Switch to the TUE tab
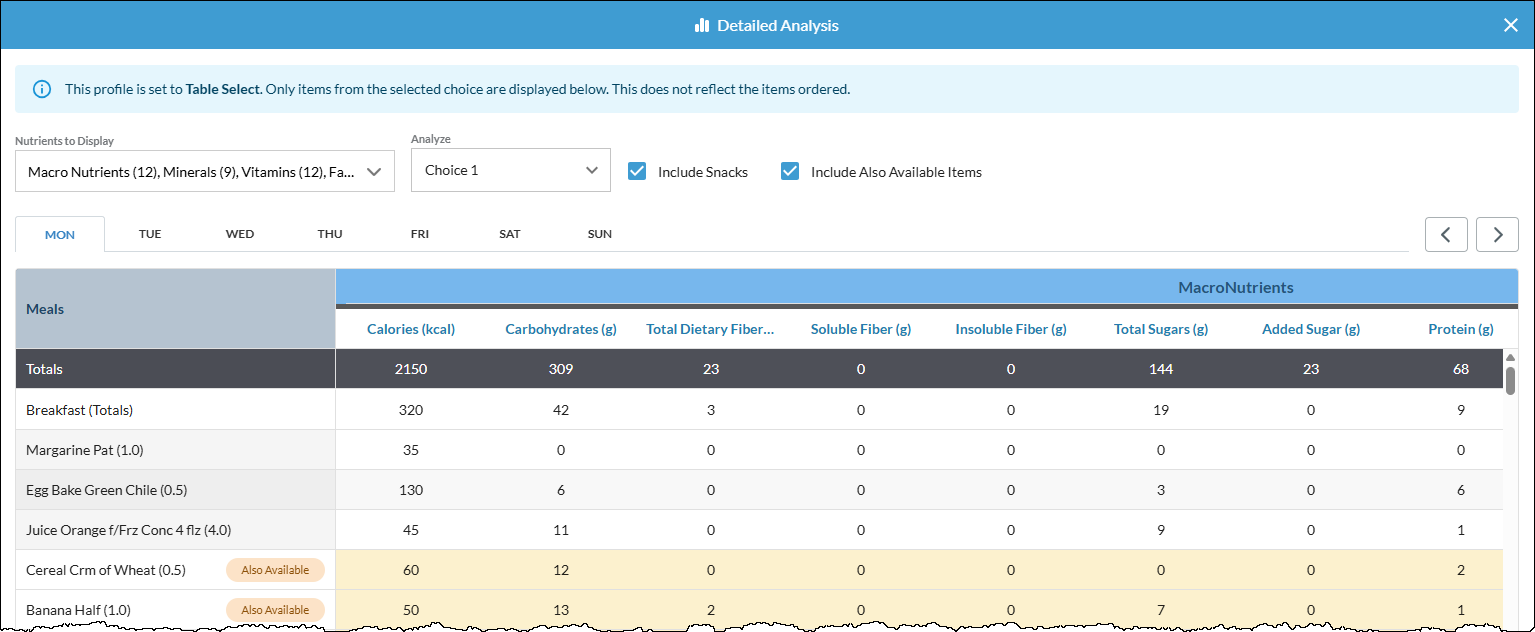The height and width of the screenshot is (632, 1535). point(150,234)
